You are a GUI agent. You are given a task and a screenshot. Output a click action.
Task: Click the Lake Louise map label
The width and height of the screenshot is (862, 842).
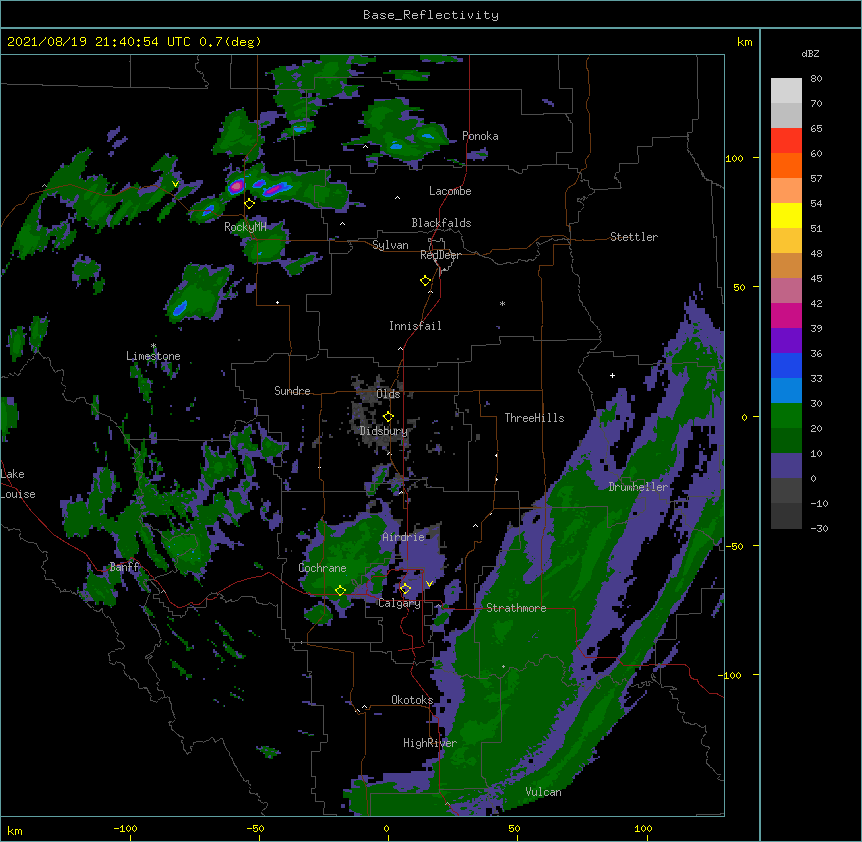pyautogui.click(x=18, y=484)
